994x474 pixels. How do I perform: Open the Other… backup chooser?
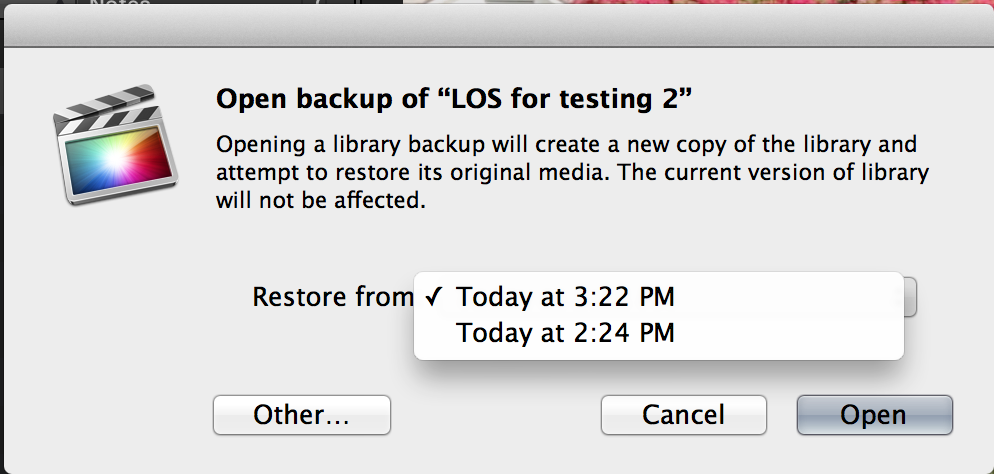tap(302, 415)
